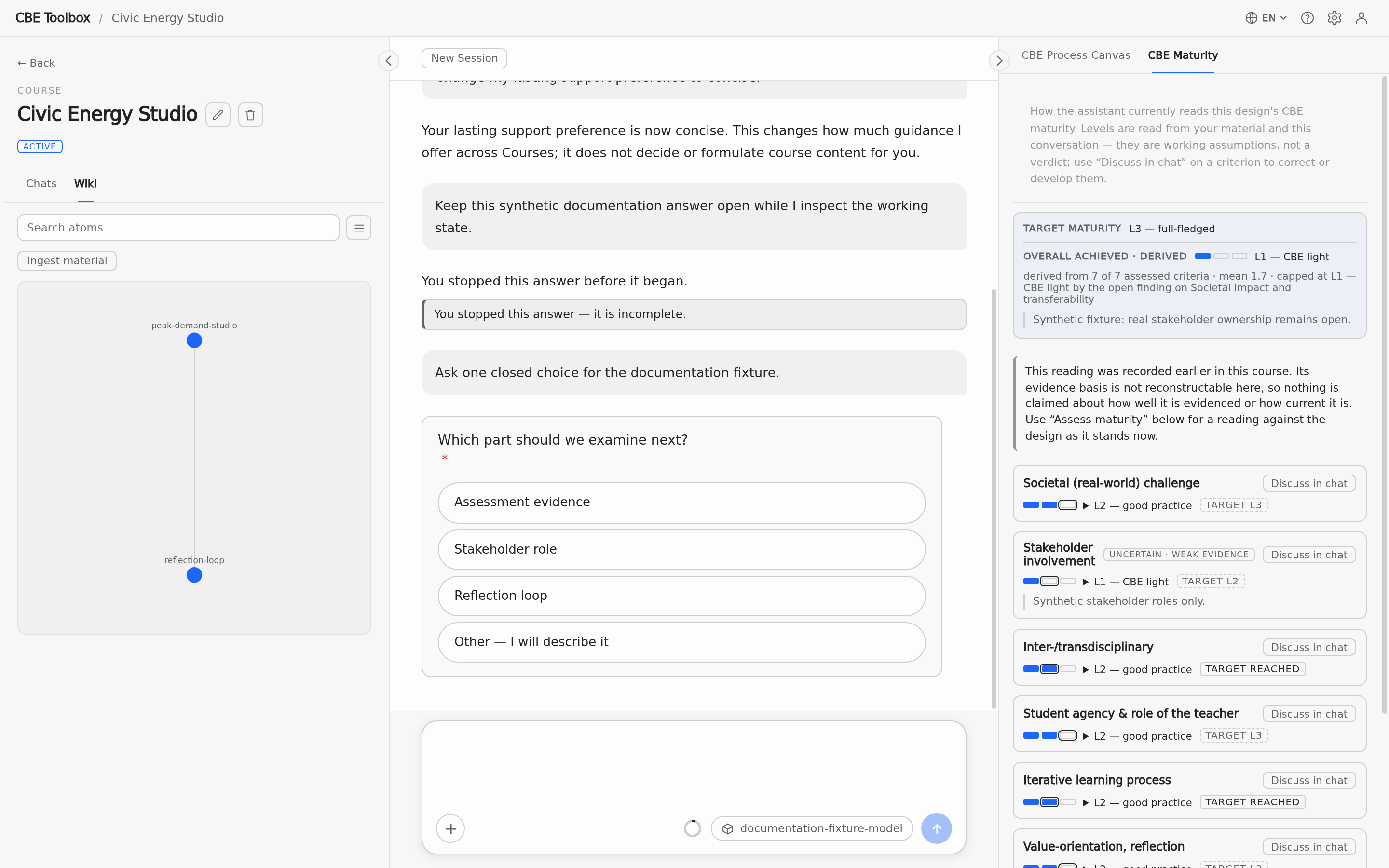Switch to the Chats tab
The width and height of the screenshot is (1389, 868).
[41, 184]
